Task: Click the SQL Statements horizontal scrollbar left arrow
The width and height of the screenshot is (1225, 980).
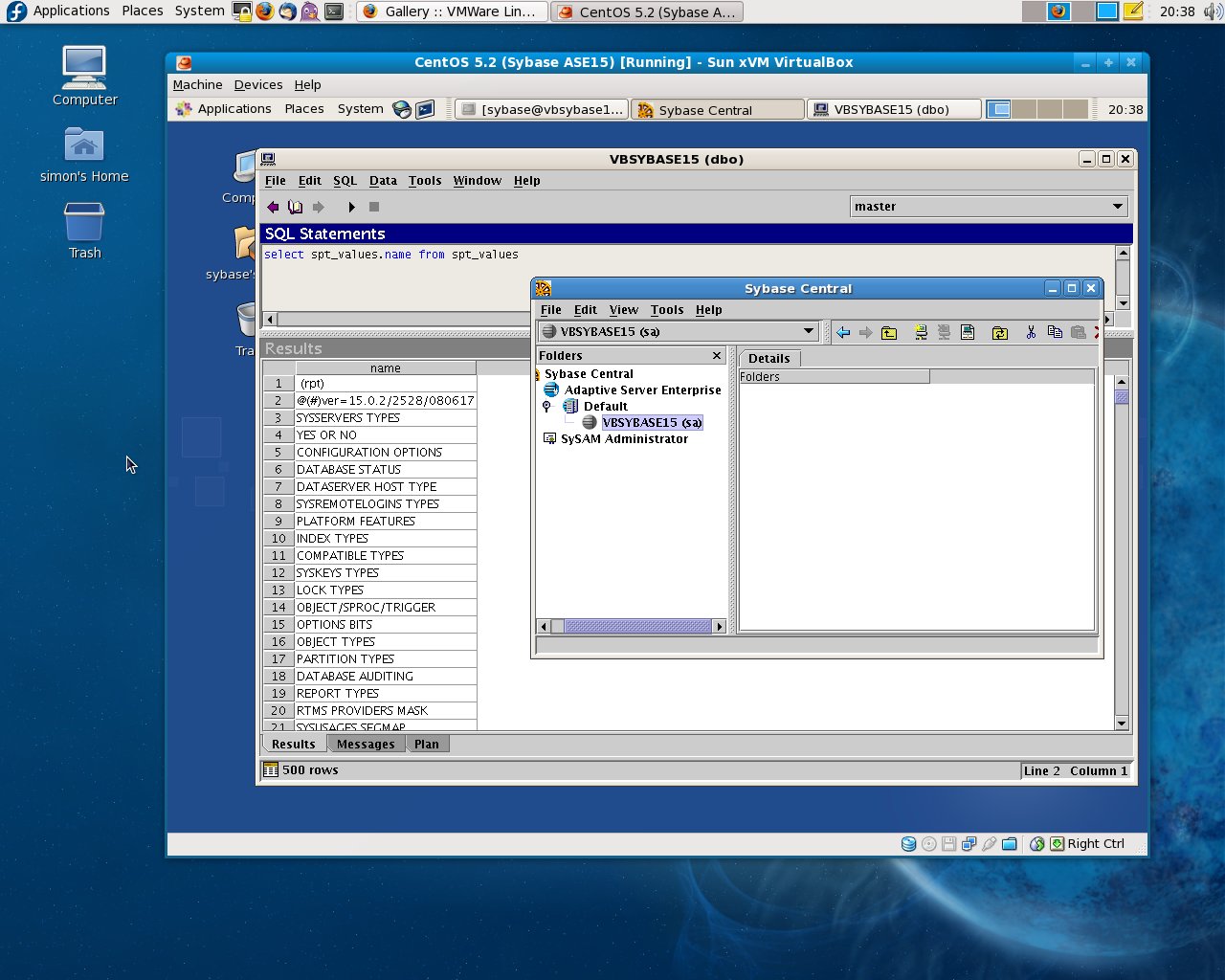Action: (270, 320)
